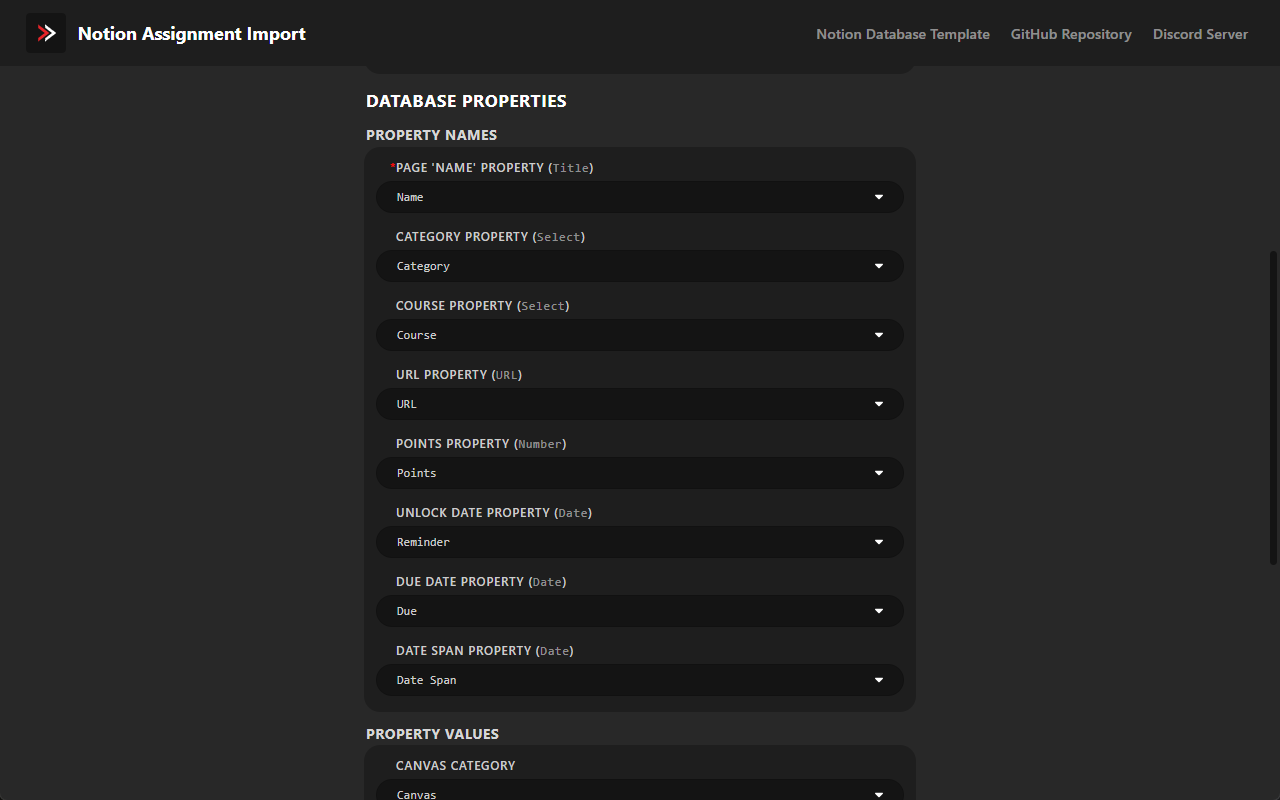Click the PAGE 'NAME' PROPERTY (Title) label
The width and height of the screenshot is (1280, 800).
click(x=492, y=168)
